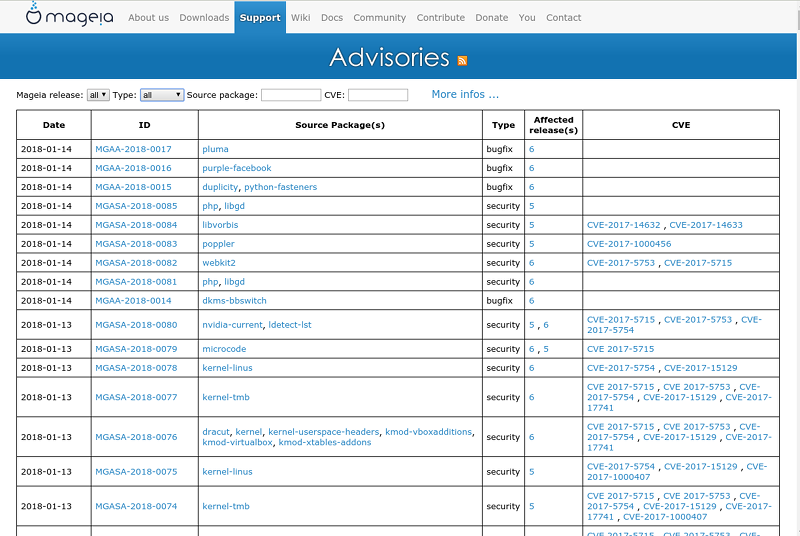Open advisory MGASA-2018-0084
This screenshot has width=800, height=536.
tap(136, 225)
